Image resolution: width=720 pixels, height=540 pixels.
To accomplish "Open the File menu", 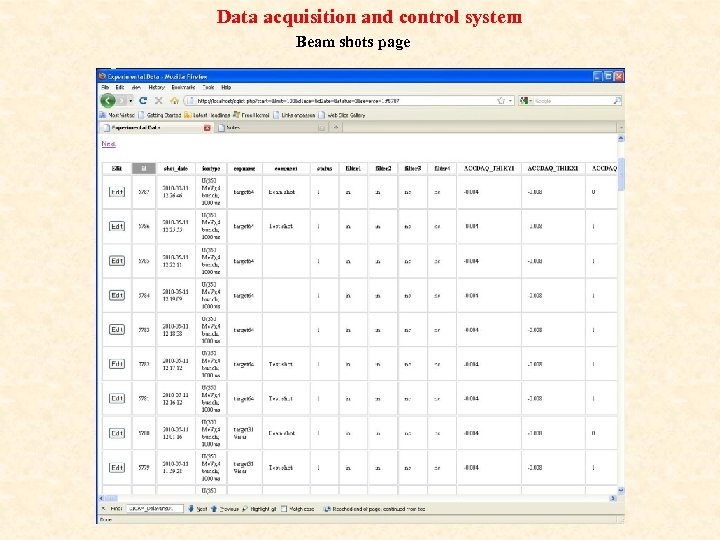I will point(105,87).
